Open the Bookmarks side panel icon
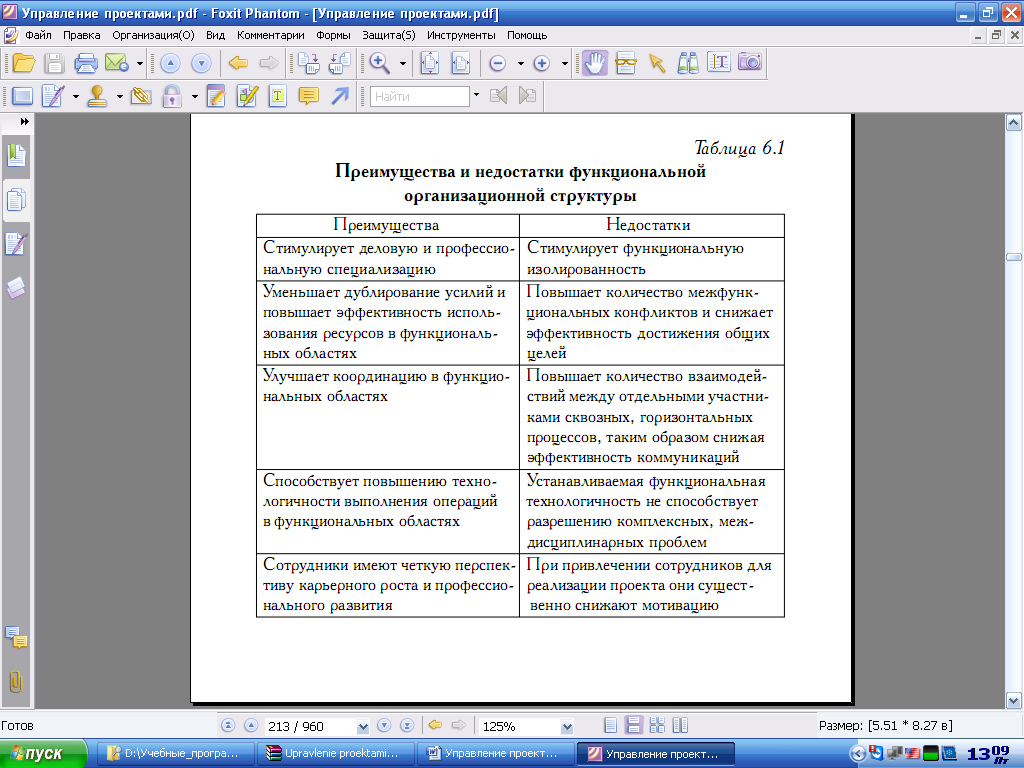The width and height of the screenshot is (1024, 768). coord(16,155)
